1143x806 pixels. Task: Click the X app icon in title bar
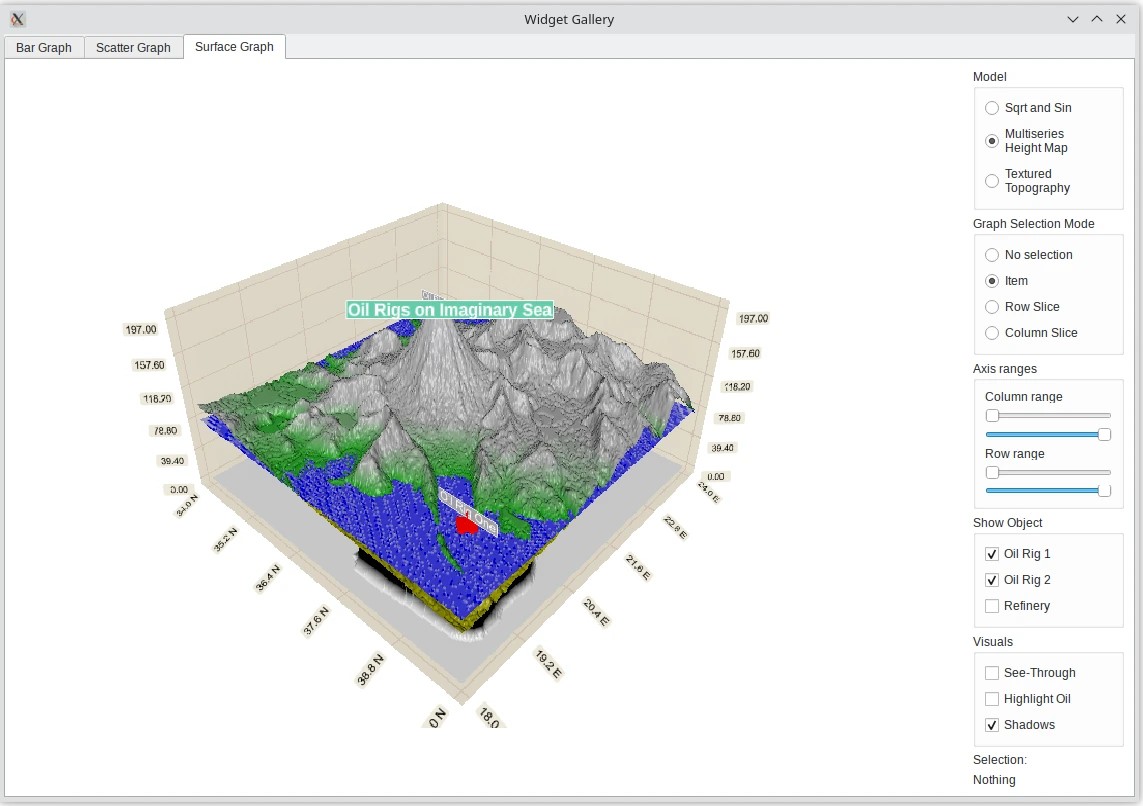18,19
